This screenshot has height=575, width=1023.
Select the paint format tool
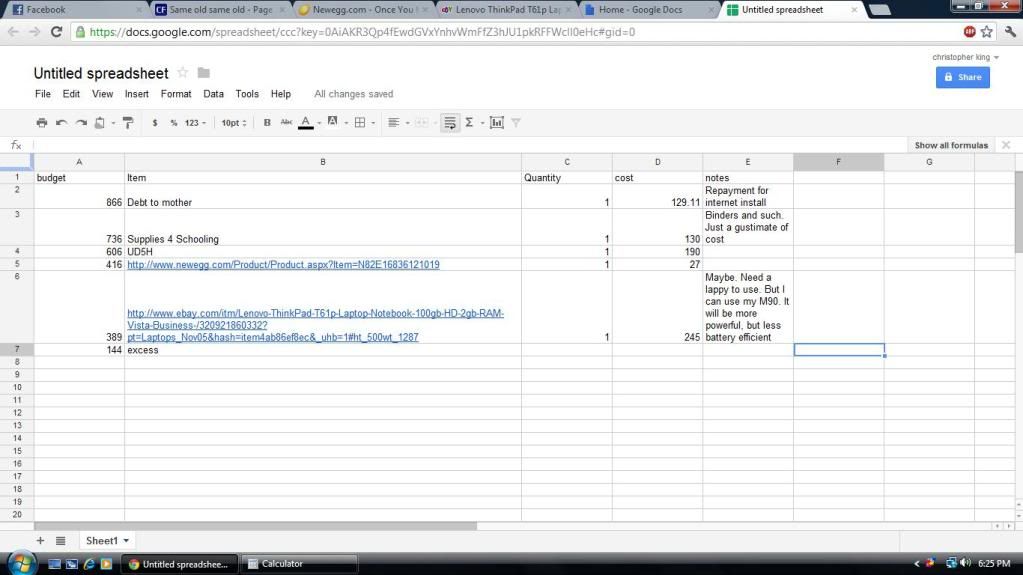click(x=128, y=123)
